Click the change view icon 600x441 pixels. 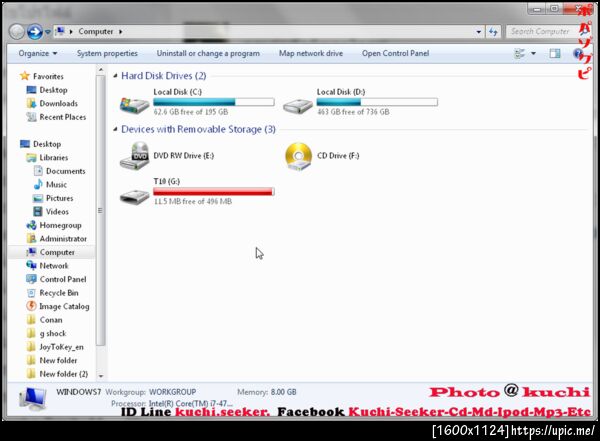pos(520,54)
